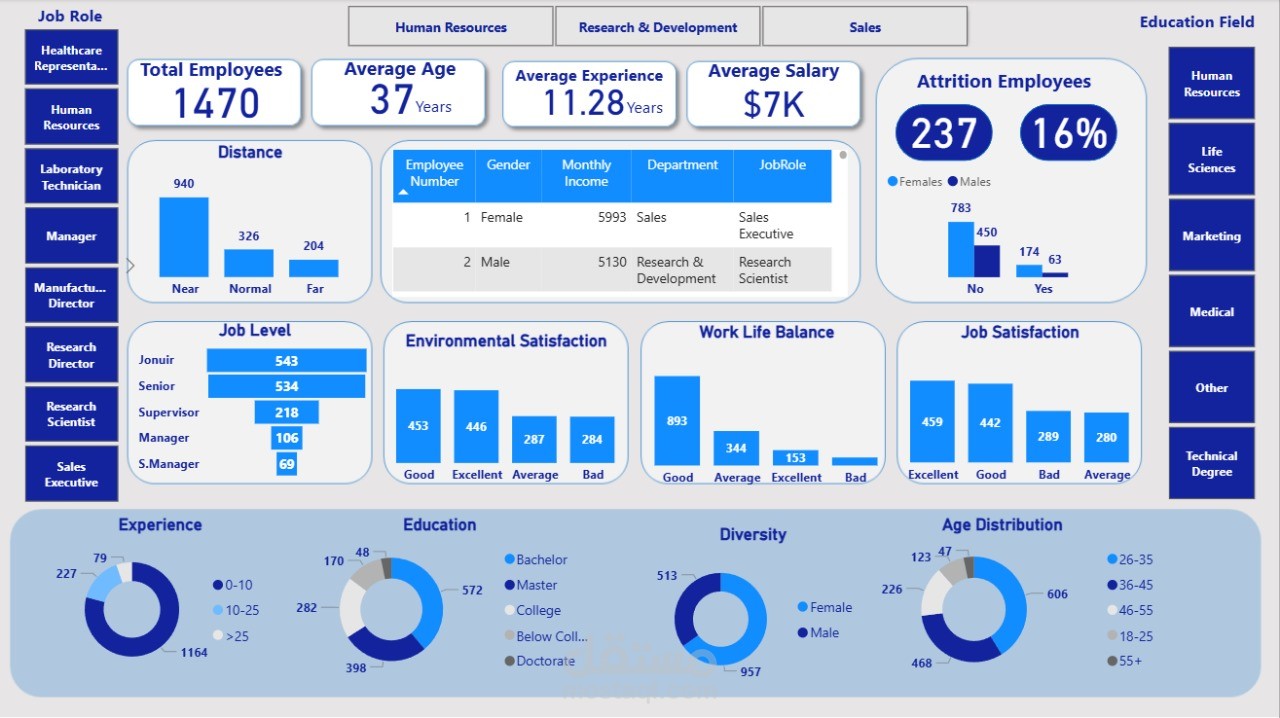Click the Total Employees 1470 card
1280x718 pixels.
[x=214, y=92]
